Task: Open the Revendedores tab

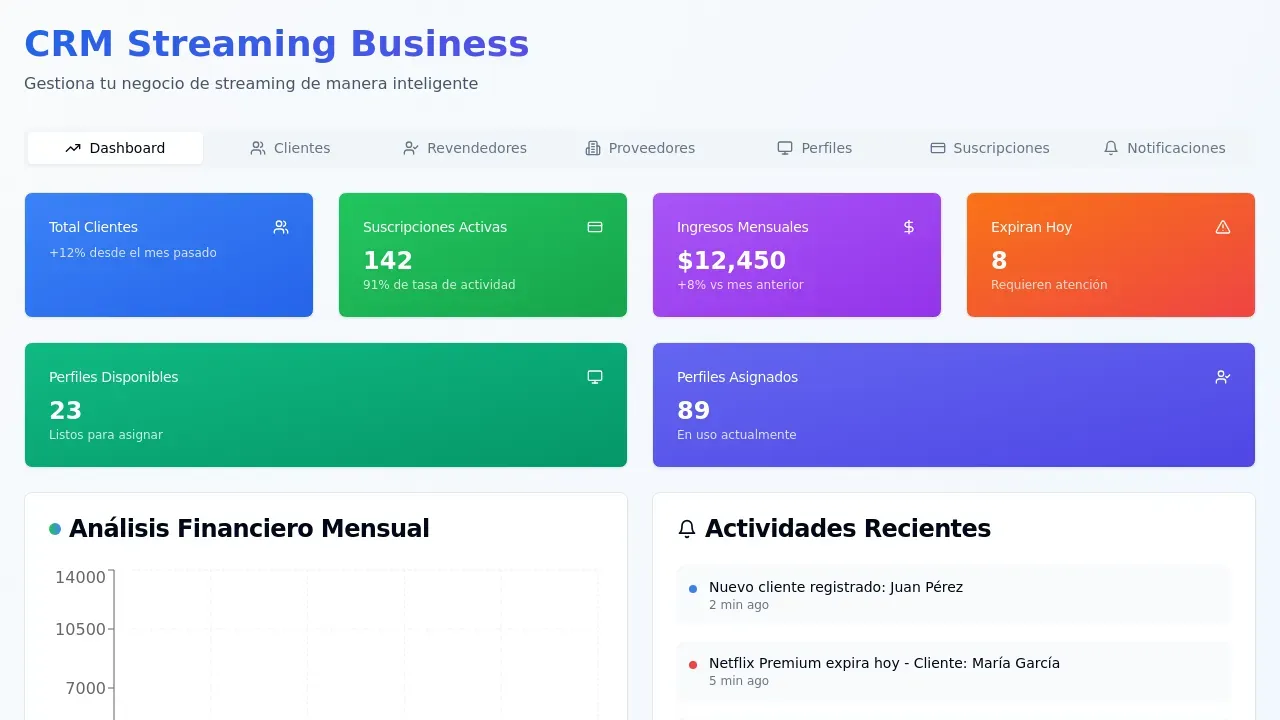Action: pyautogui.click(x=464, y=148)
